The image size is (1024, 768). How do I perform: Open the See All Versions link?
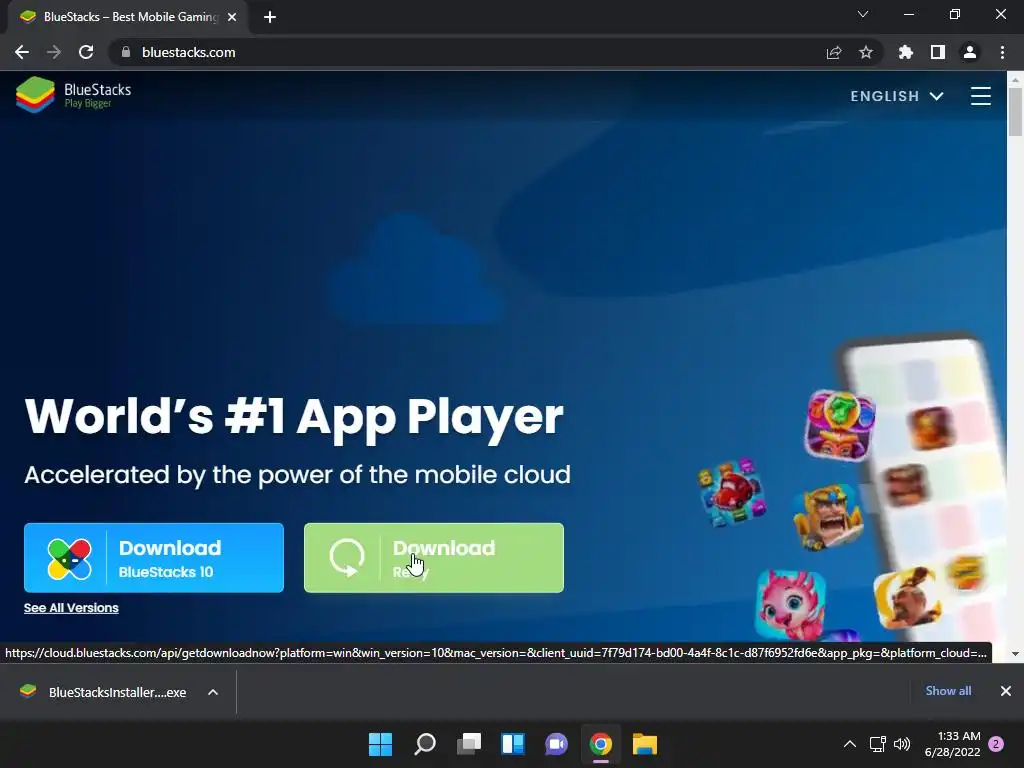[71, 608]
